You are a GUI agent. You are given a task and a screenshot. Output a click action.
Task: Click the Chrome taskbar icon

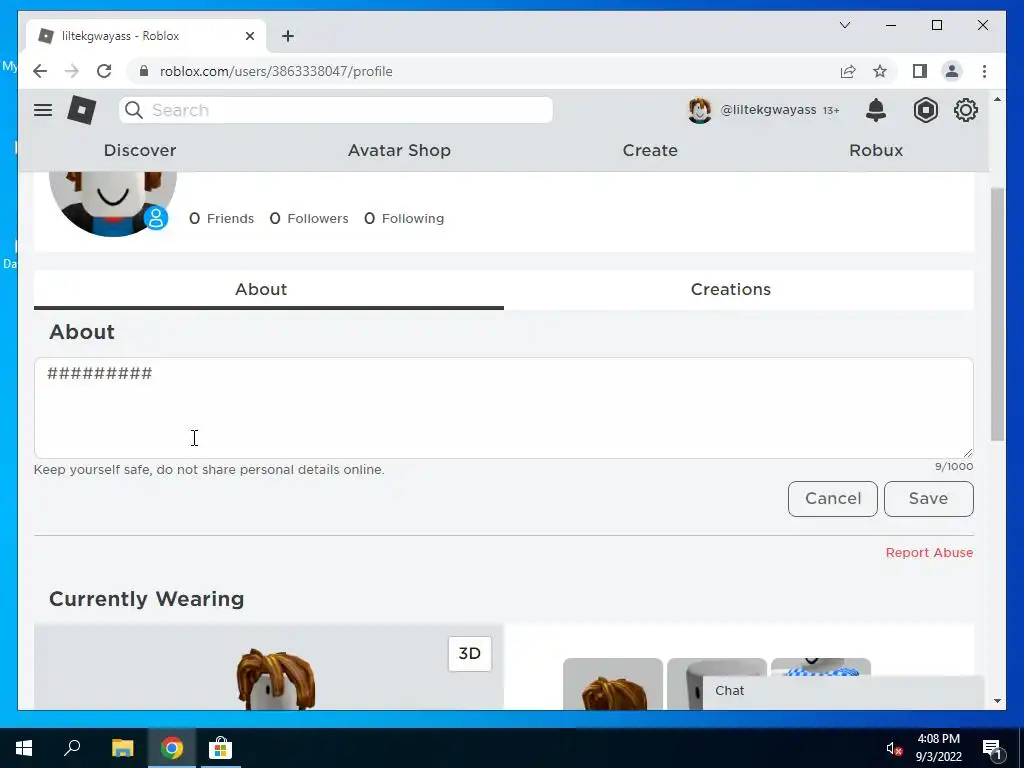tap(172, 748)
